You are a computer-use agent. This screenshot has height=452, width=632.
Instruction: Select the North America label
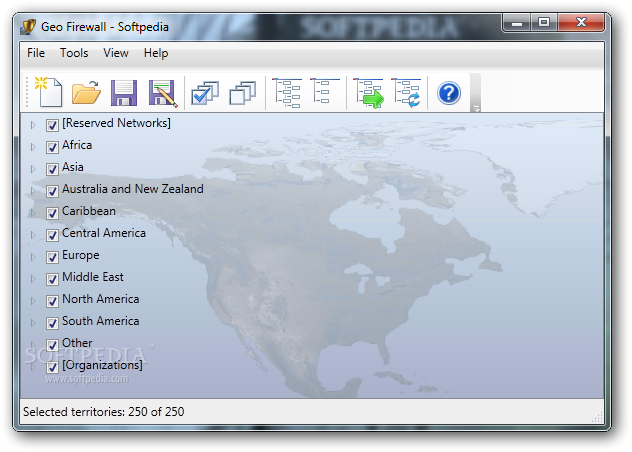coord(101,299)
